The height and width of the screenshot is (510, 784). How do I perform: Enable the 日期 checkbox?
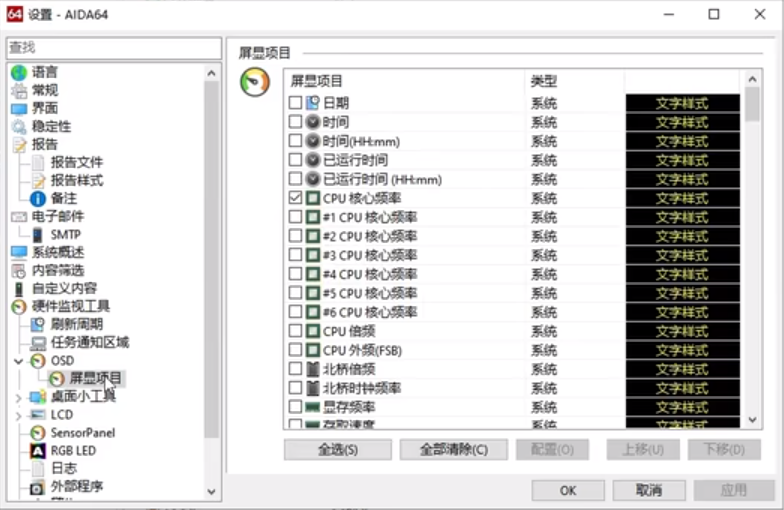296,103
